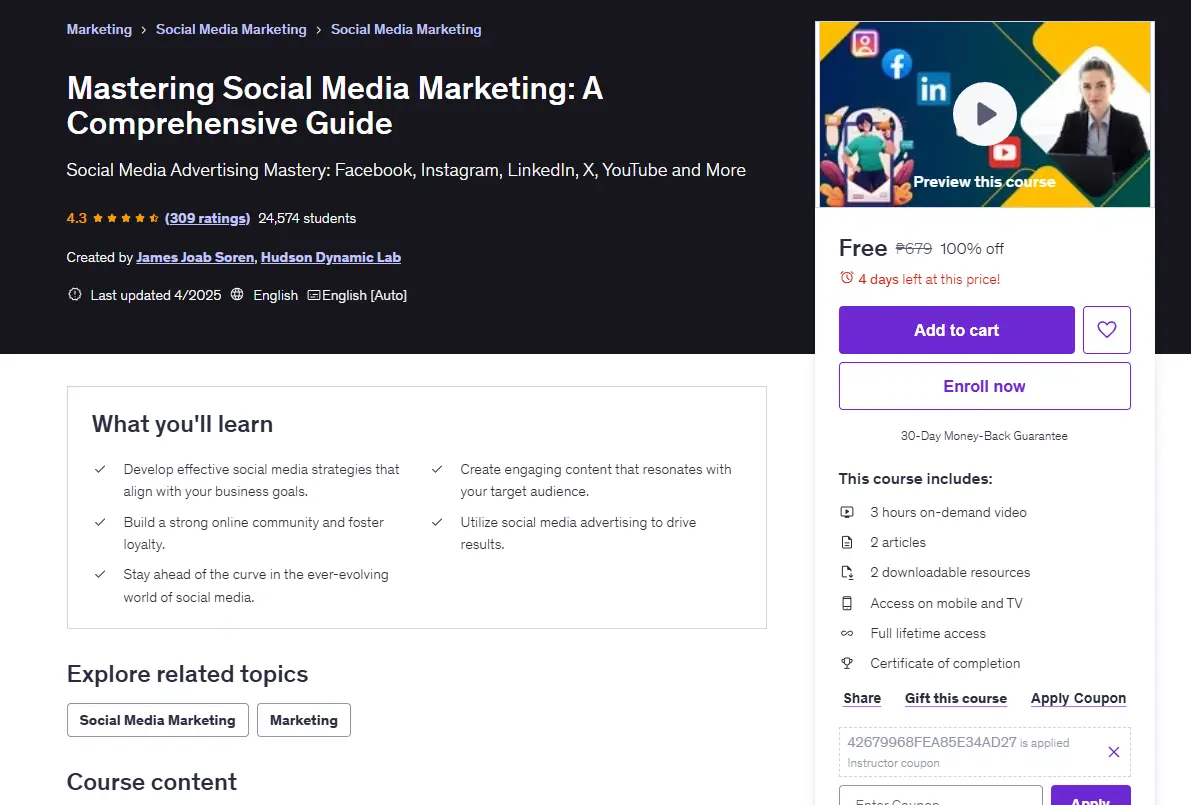Click the on-demand video icon
1191x805 pixels.
pos(847,512)
